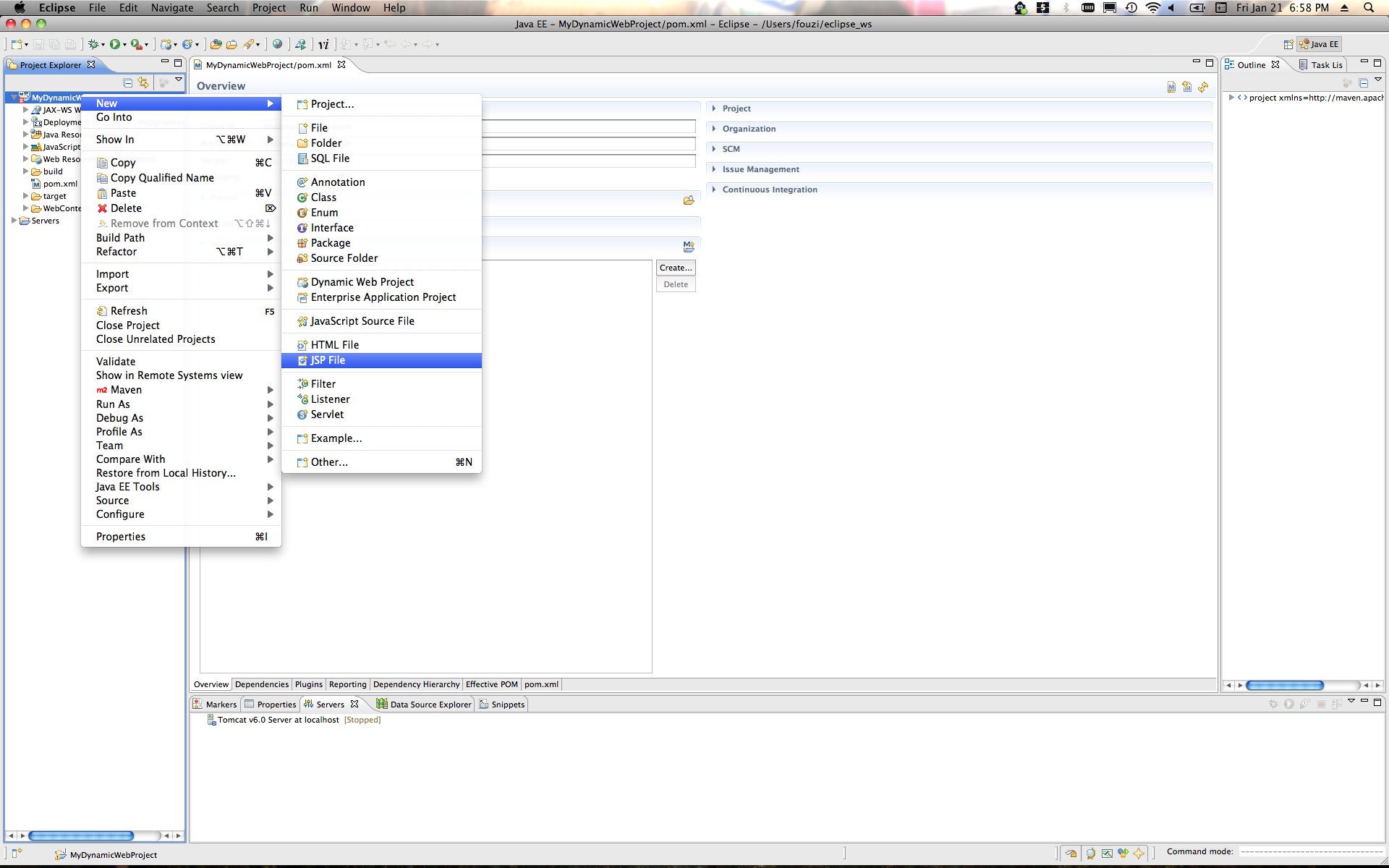The width and height of the screenshot is (1389, 868).
Task: Click the status bar star icon
Action: pyautogui.click(x=1139, y=854)
